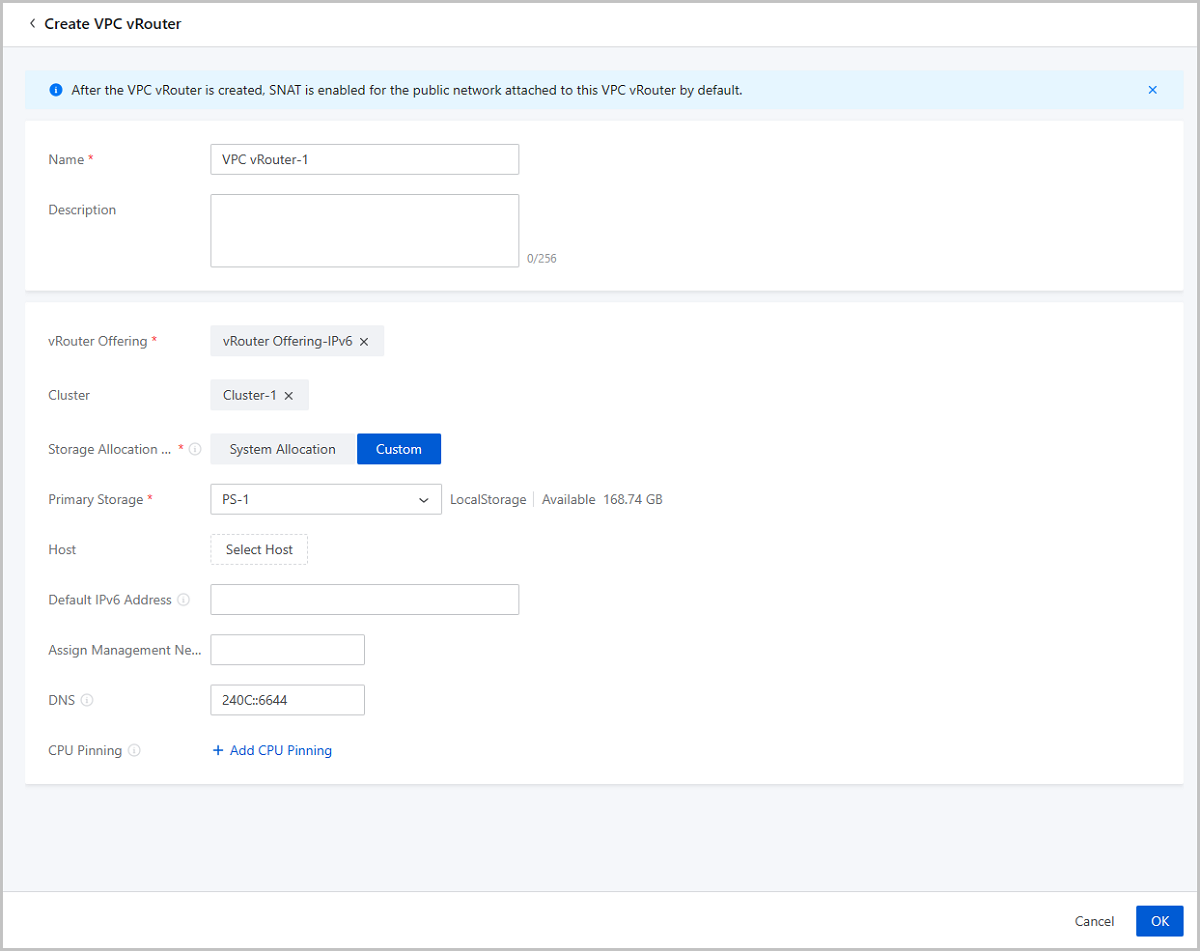Click the Name input field
Viewport: 1200px width, 951px height.
pos(364,159)
